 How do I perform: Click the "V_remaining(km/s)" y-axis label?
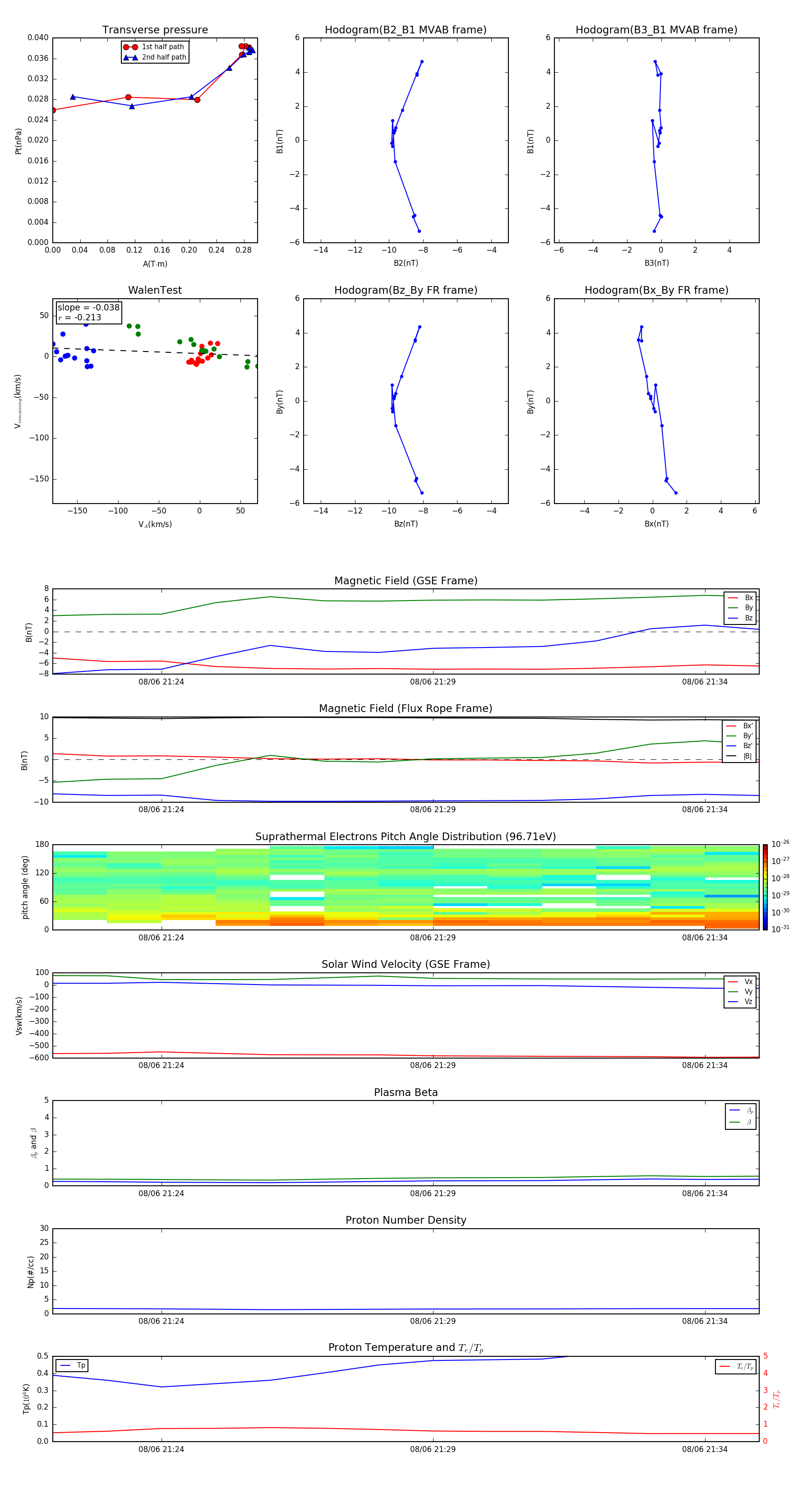point(18,401)
